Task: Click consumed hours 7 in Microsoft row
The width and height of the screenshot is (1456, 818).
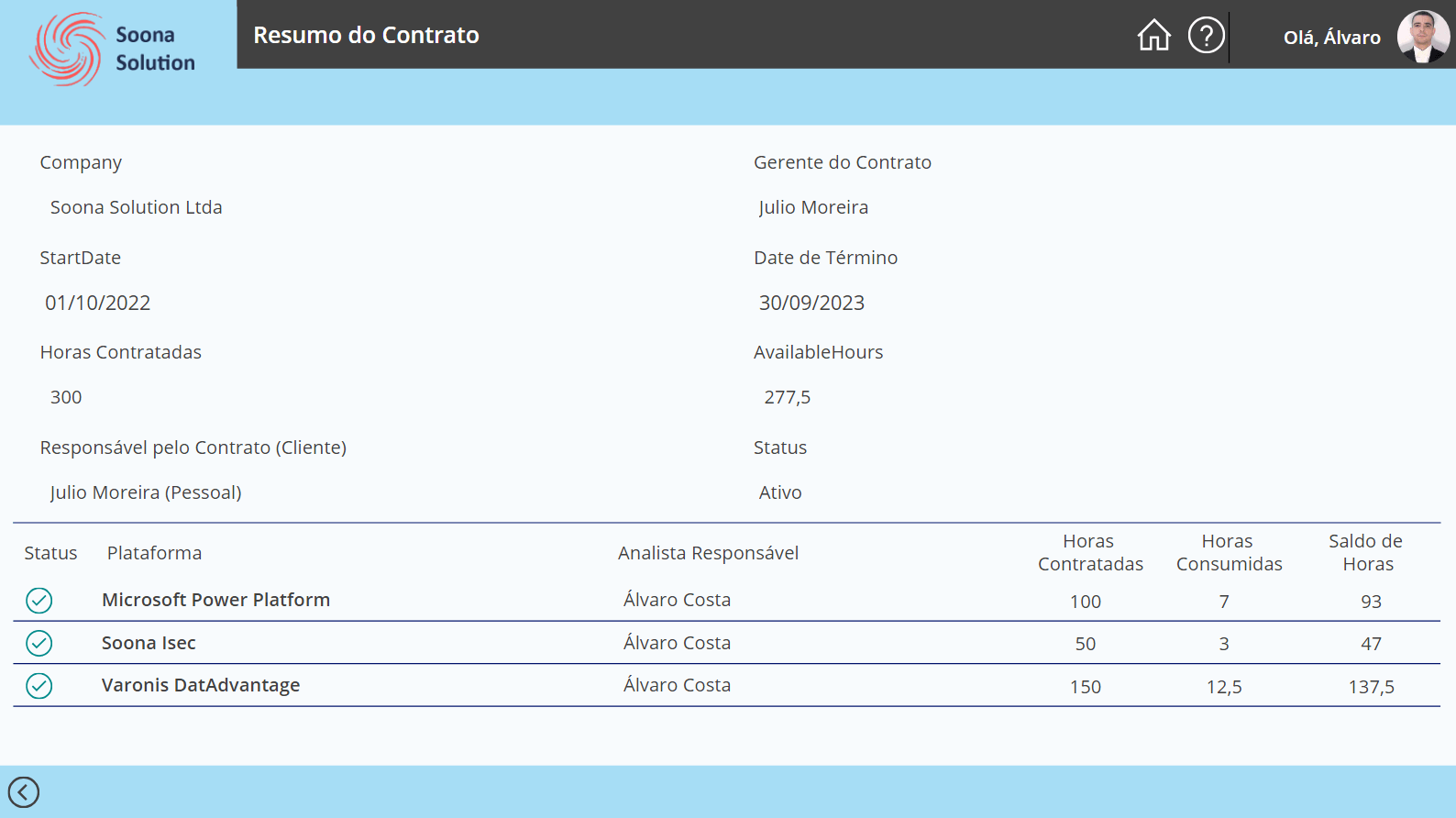Action: tap(1224, 602)
